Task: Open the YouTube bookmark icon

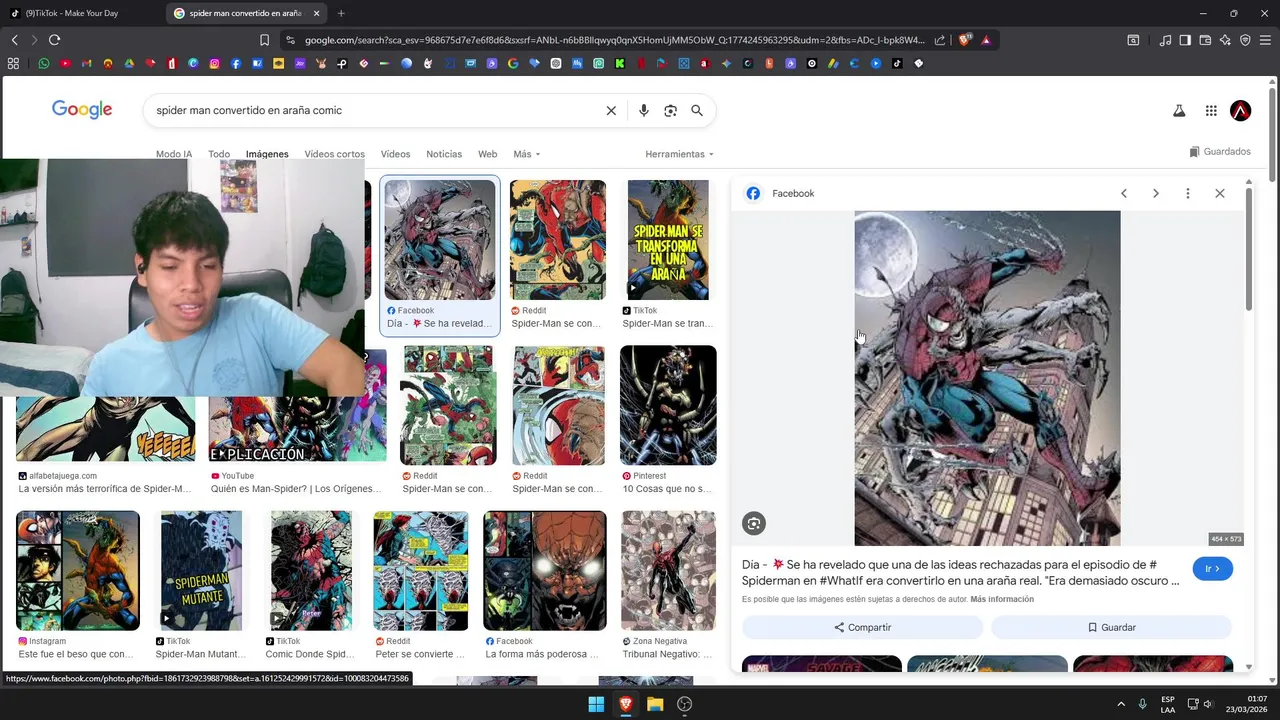Action: coord(65,63)
